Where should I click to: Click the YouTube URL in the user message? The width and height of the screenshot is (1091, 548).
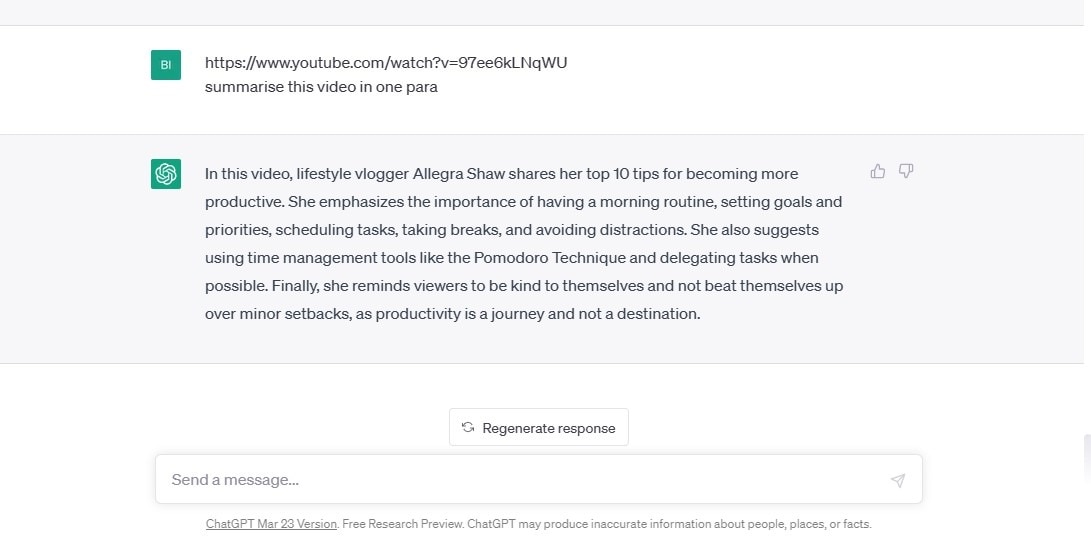[386, 63]
